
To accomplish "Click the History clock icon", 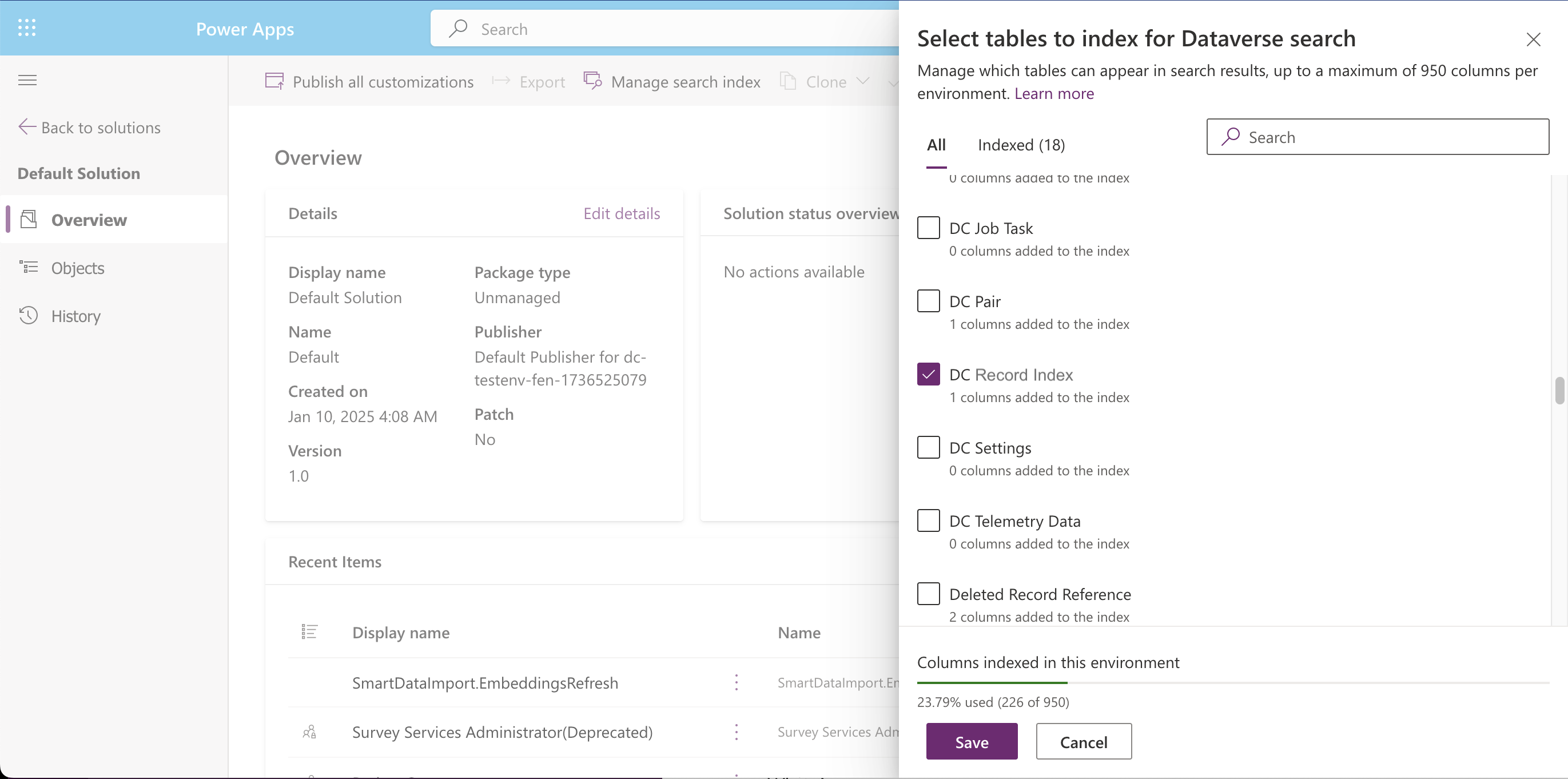I will tap(29, 315).
